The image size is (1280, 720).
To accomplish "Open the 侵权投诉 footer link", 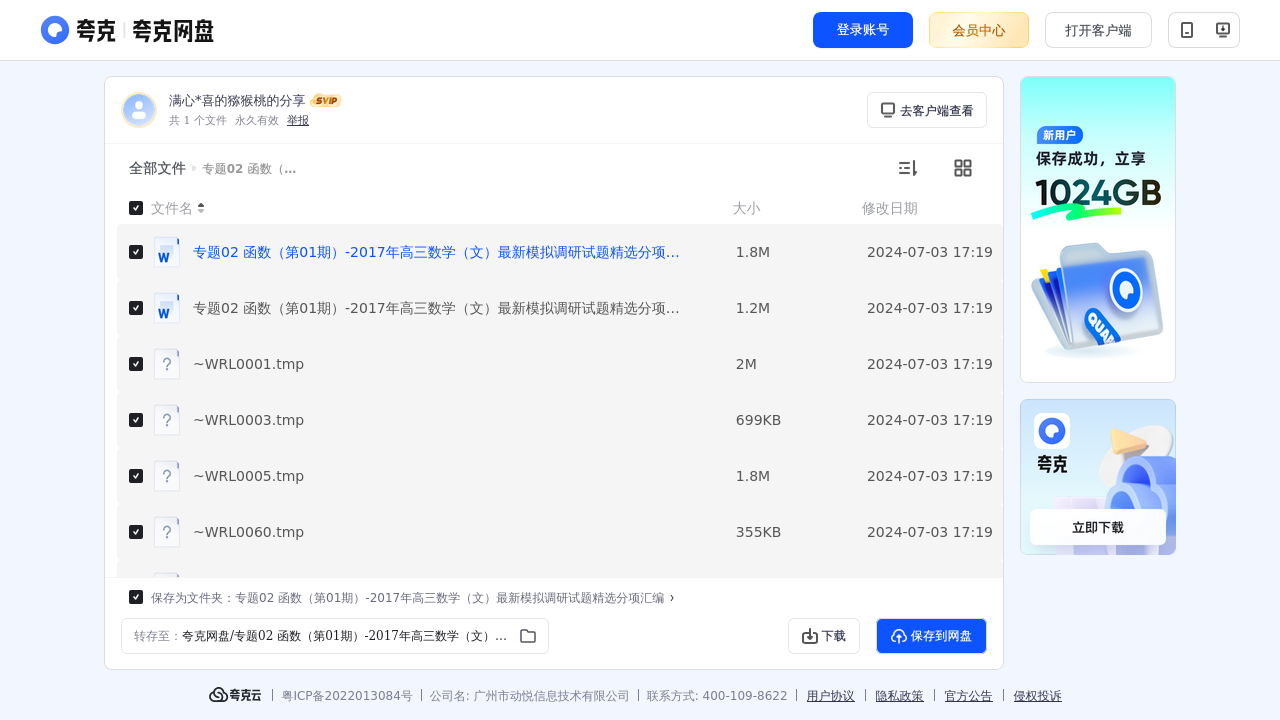I will [1038, 696].
